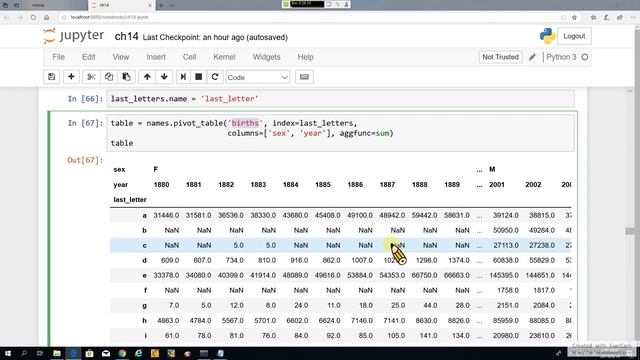
Task: Open the Edit menu
Action: [x=89, y=57]
